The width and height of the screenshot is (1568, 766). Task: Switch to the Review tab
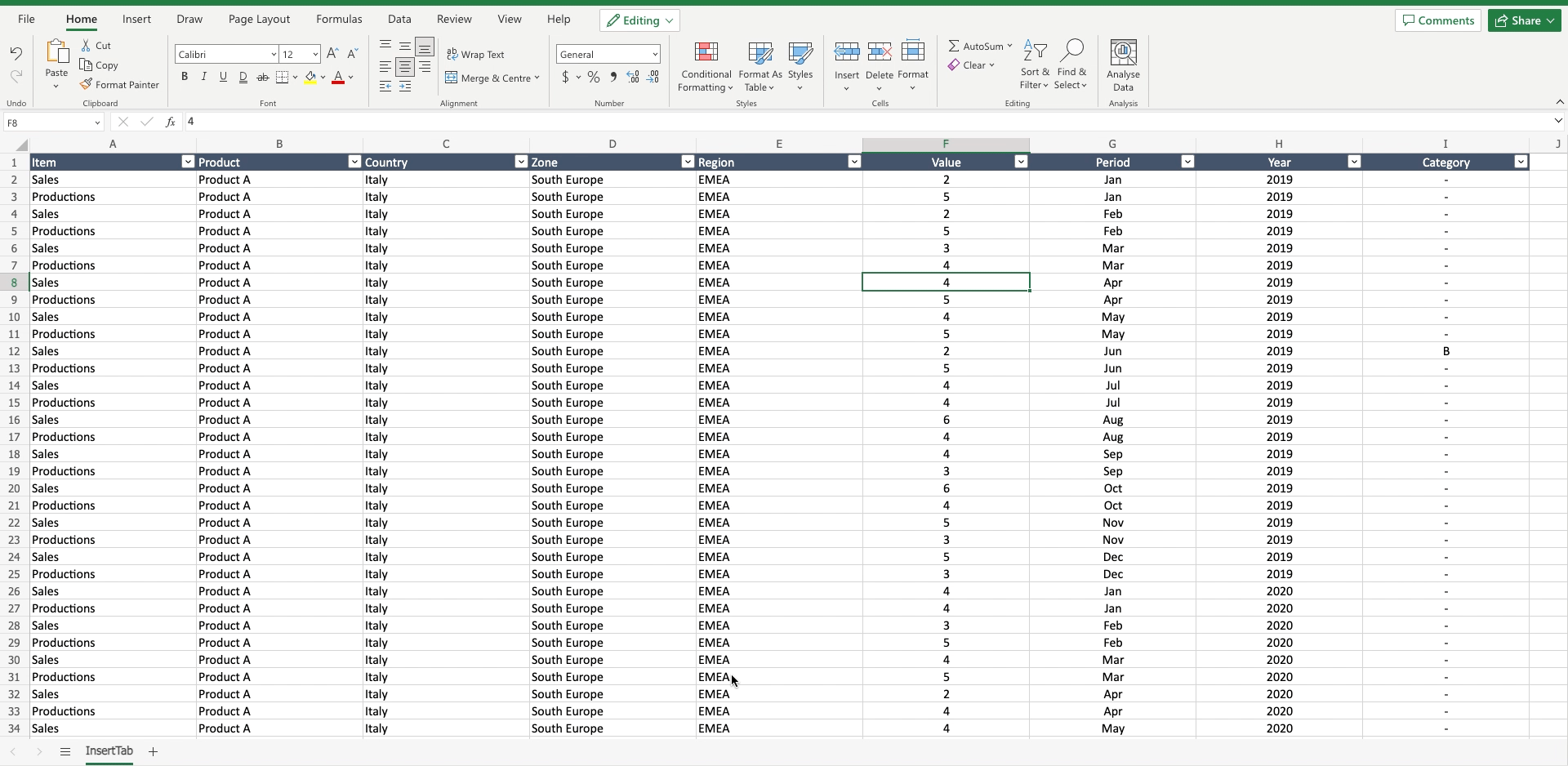(x=454, y=20)
